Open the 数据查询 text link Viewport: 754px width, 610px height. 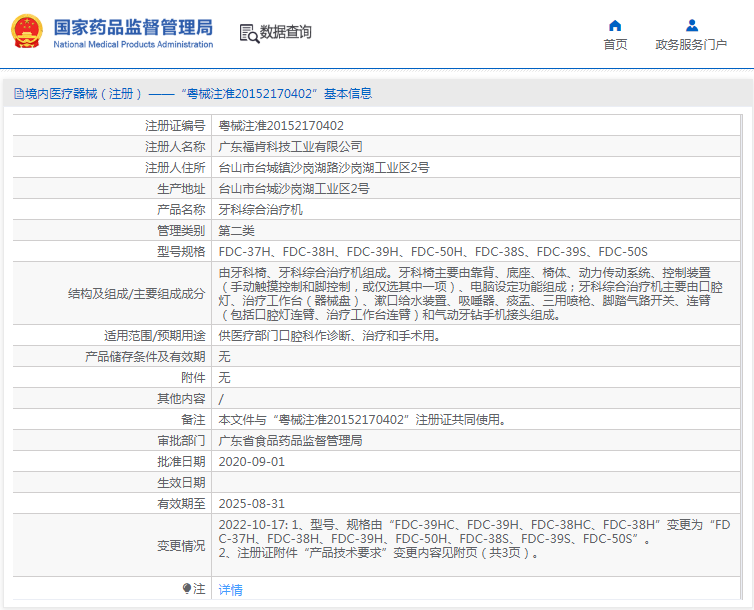286,33
